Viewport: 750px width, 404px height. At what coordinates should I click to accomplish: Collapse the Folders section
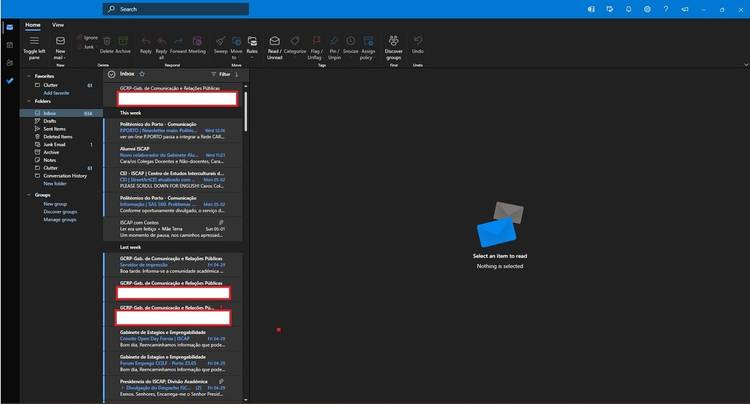point(29,101)
